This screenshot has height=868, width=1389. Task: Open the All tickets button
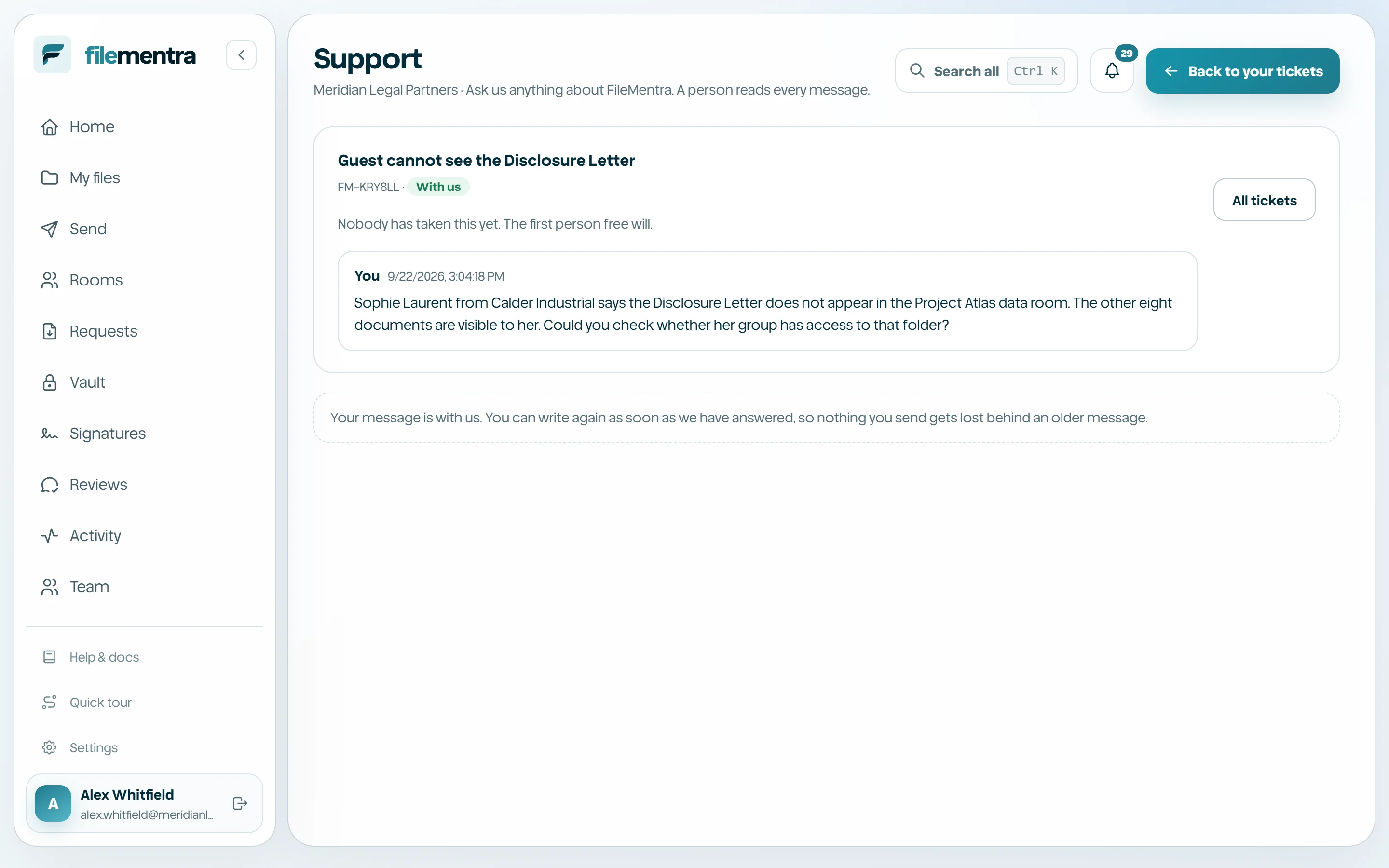pyautogui.click(x=1264, y=200)
